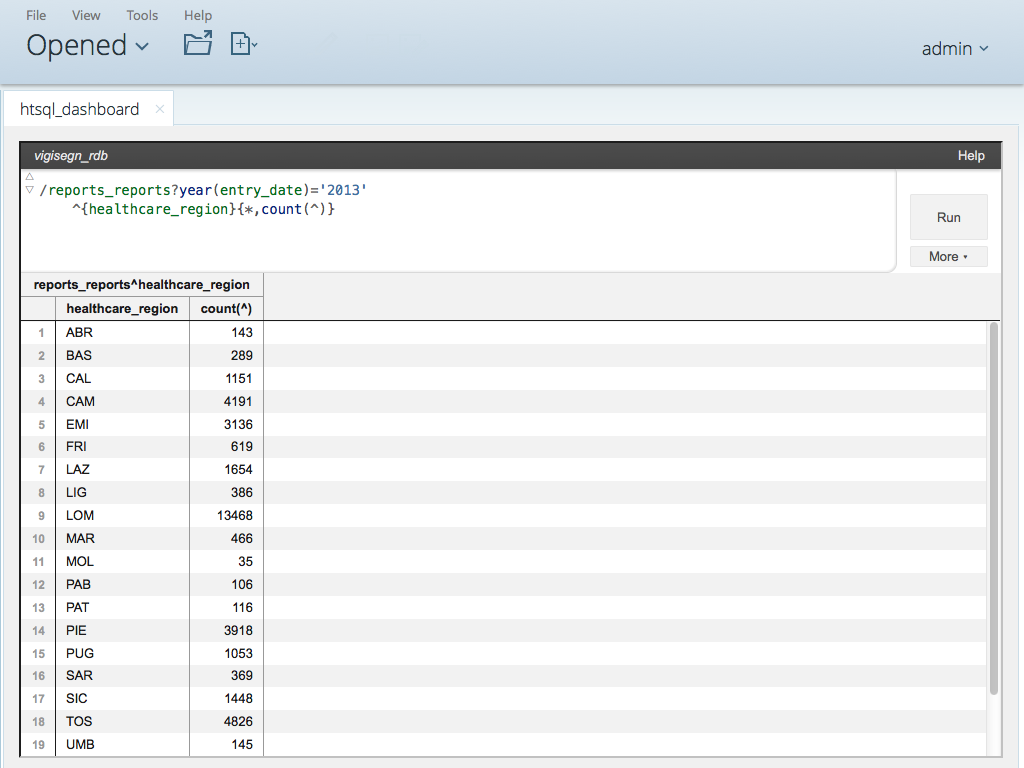Image resolution: width=1024 pixels, height=768 pixels.
Task: Select the PUG region cell
Action: 122,653
